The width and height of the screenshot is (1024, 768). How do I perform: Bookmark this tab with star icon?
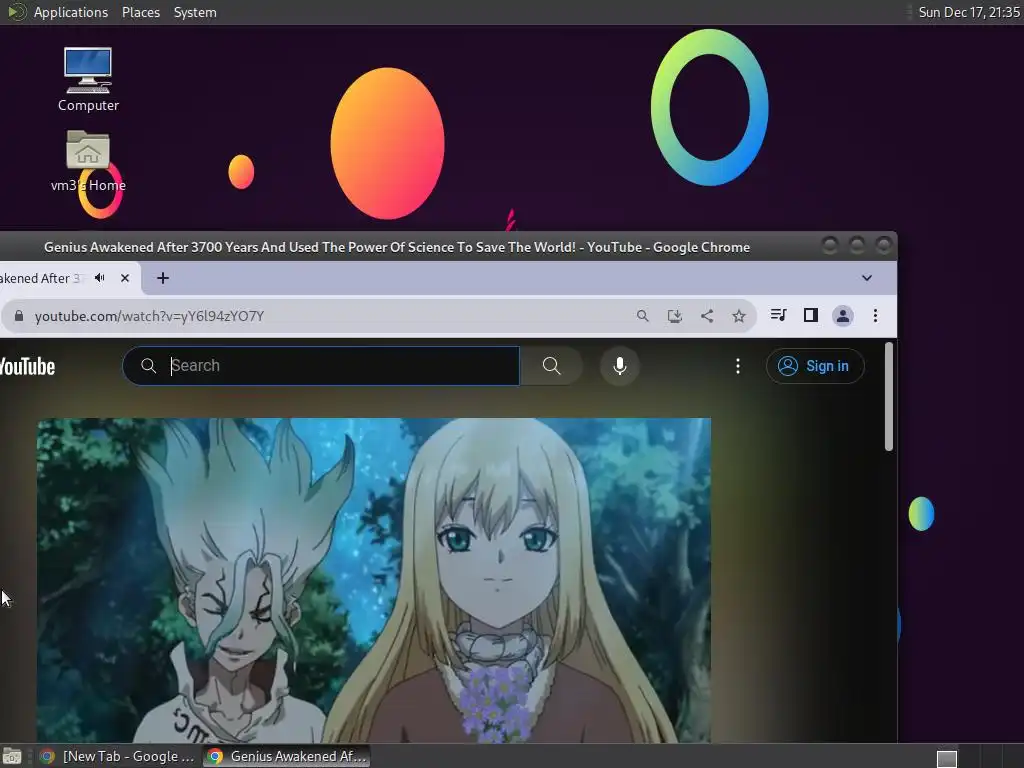[x=739, y=316]
